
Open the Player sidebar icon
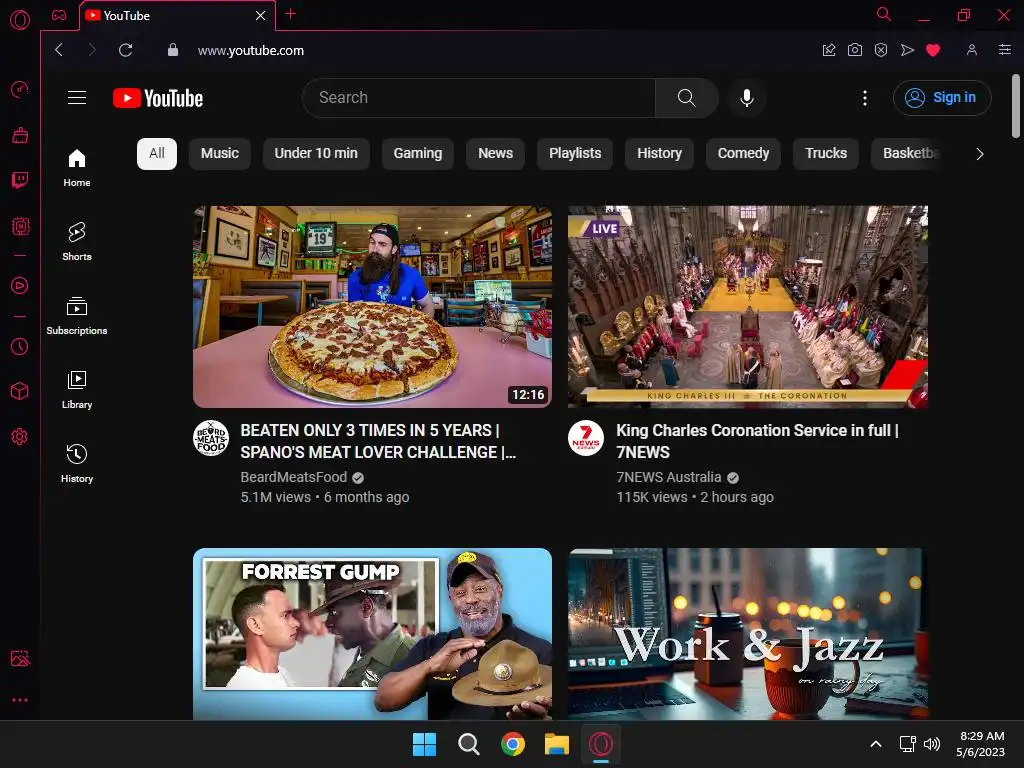20,285
